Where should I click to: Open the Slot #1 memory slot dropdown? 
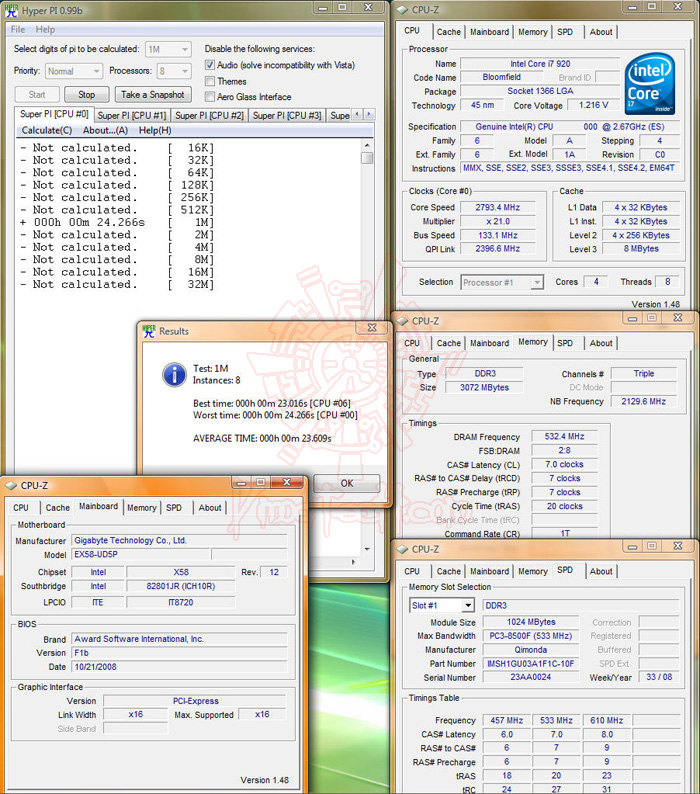click(x=442, y=605)
